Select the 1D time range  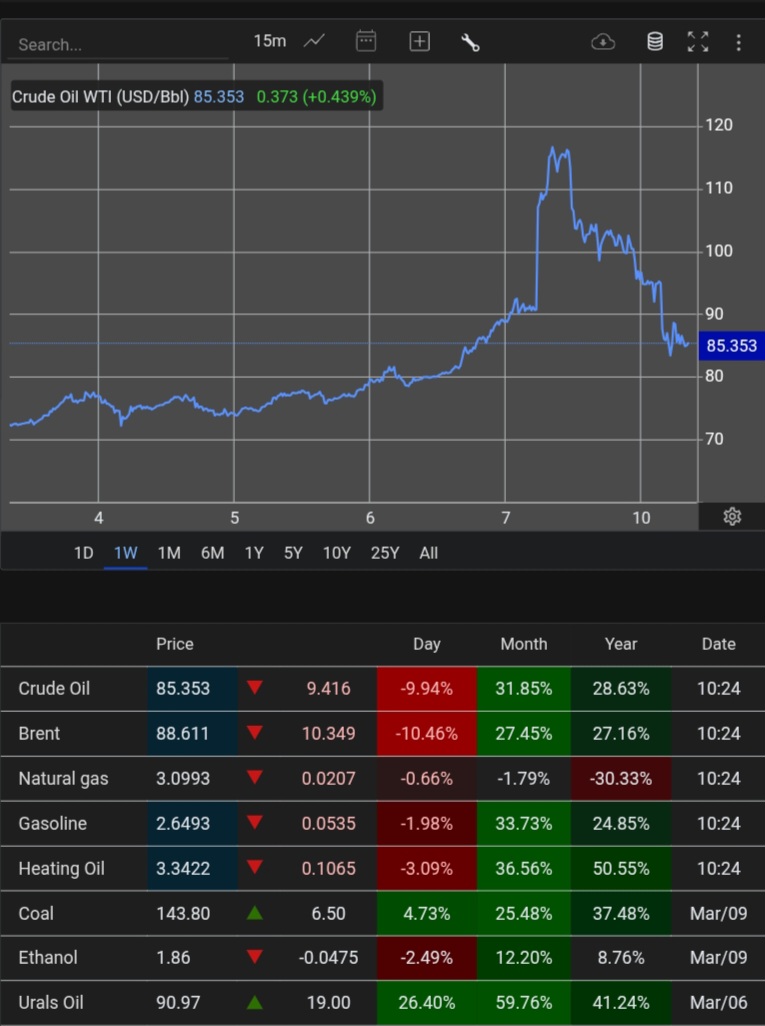tap(83, 554)
